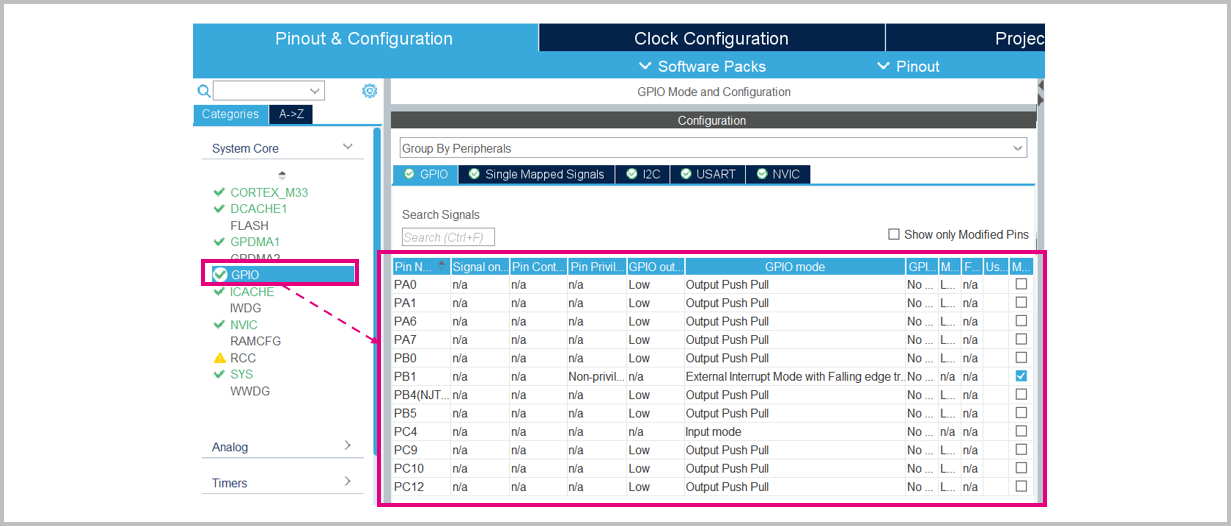Select the GPIO configuration tab

tap(426, 174)
